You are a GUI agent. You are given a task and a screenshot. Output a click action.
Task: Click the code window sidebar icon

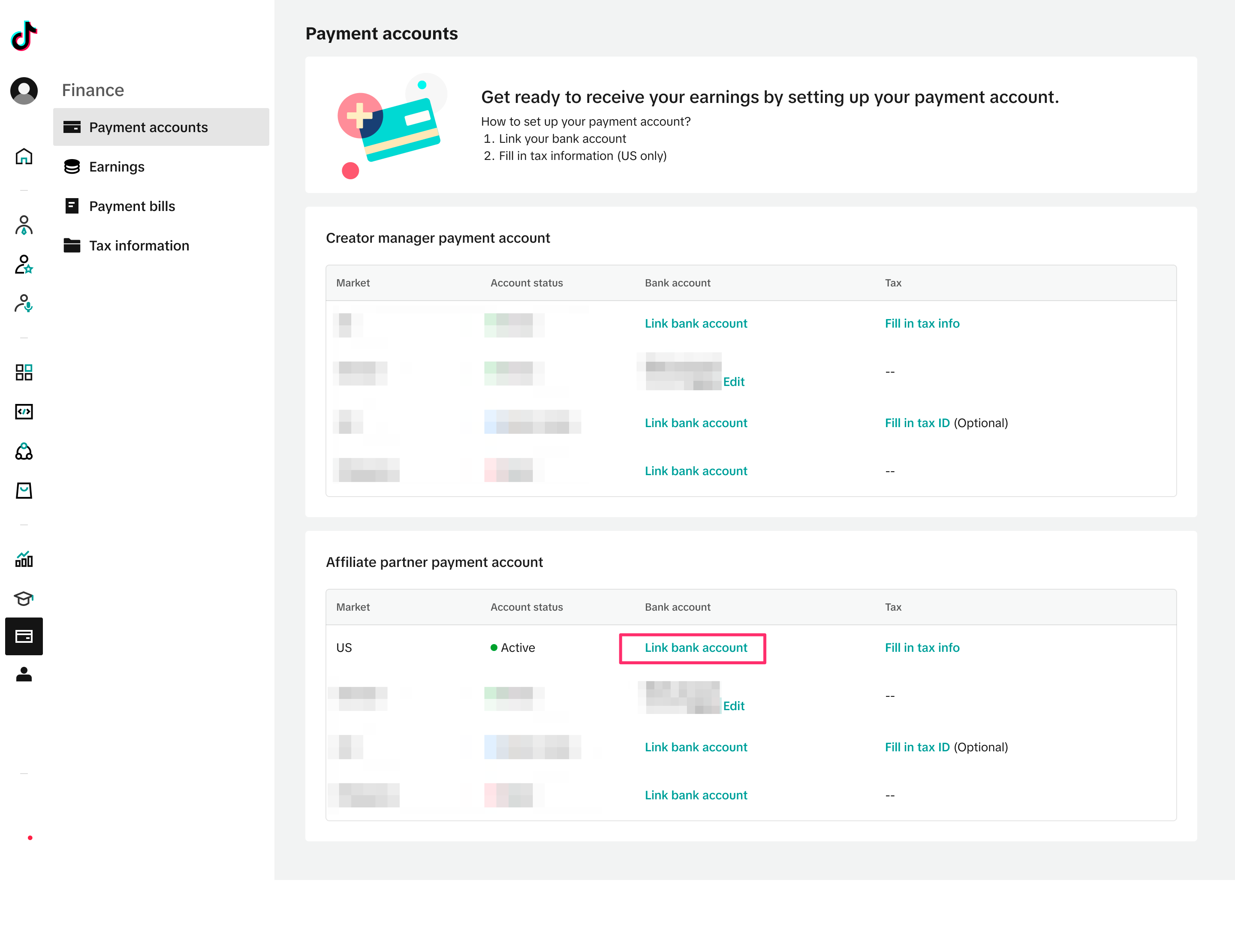[x=24, y=412]
